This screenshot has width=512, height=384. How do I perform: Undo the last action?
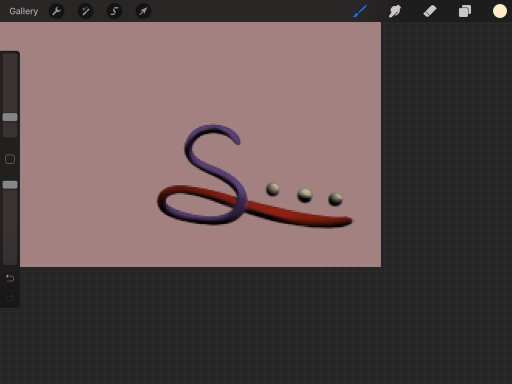pos(10,278)
